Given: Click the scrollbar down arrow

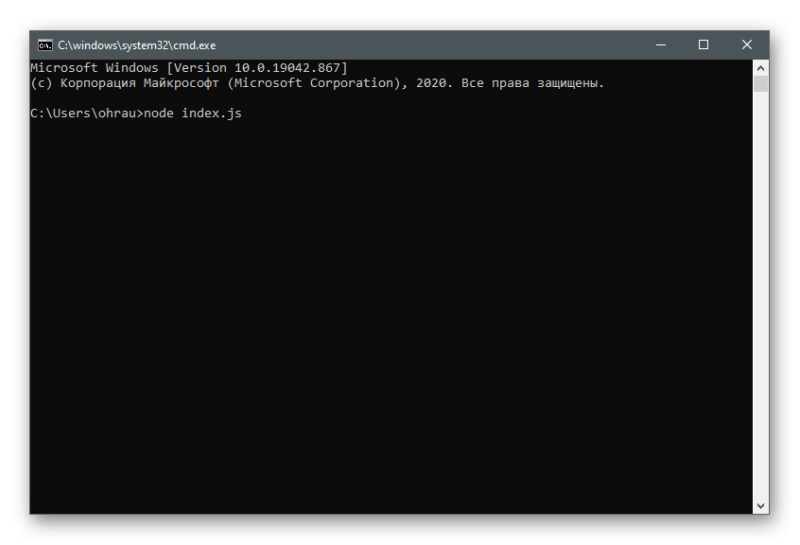Looking at the screenshot, I should tap(761, 506).
